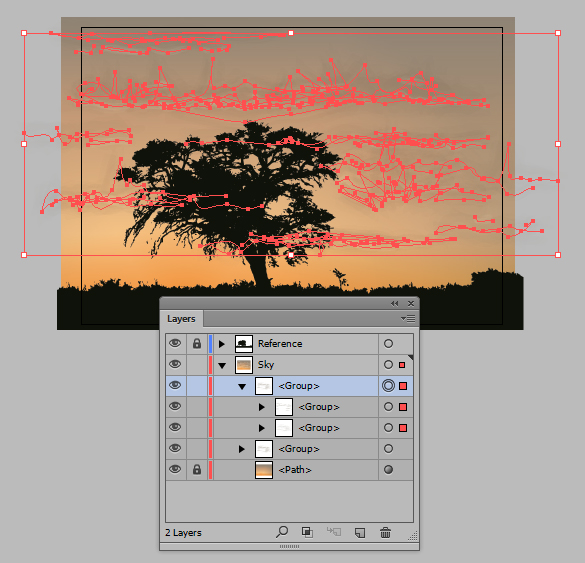Expand the Reference layer contents
This screenshot has width=585, height=563.
point(222,344)
